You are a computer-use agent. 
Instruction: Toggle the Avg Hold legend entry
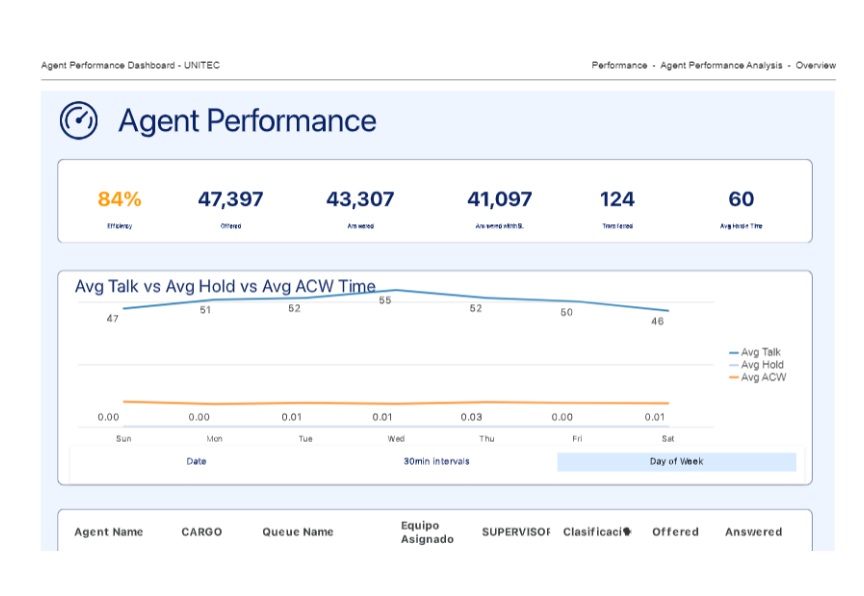coord(761,365)
